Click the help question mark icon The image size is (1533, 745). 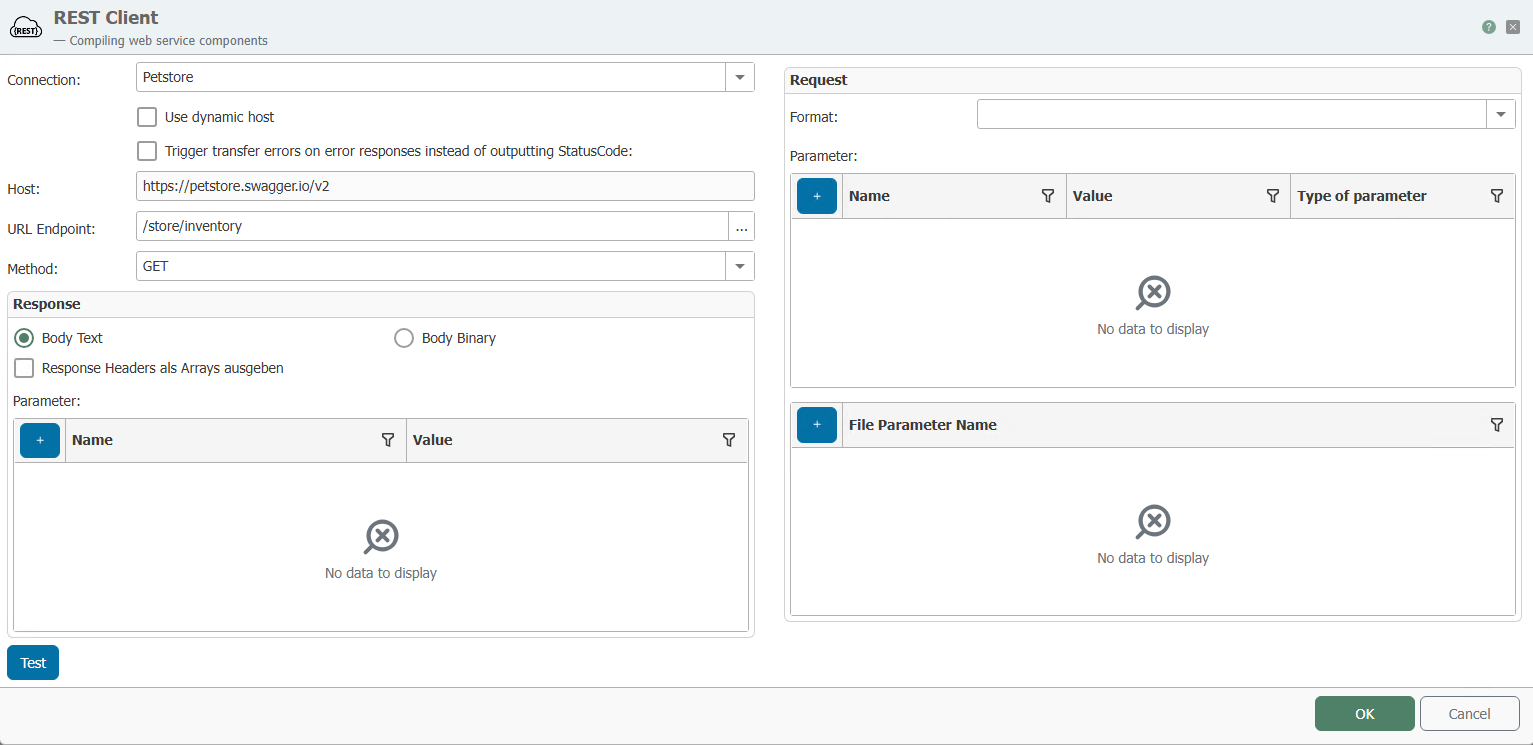(1489, 27)
